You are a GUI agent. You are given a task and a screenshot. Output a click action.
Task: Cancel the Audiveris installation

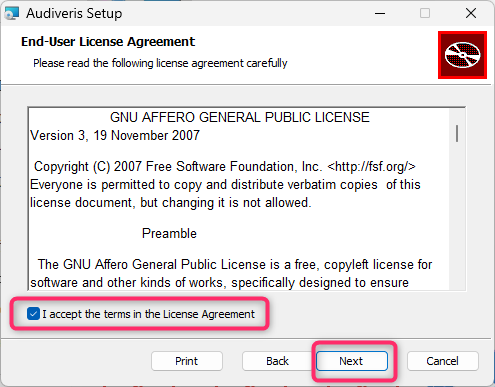[443, 361]
